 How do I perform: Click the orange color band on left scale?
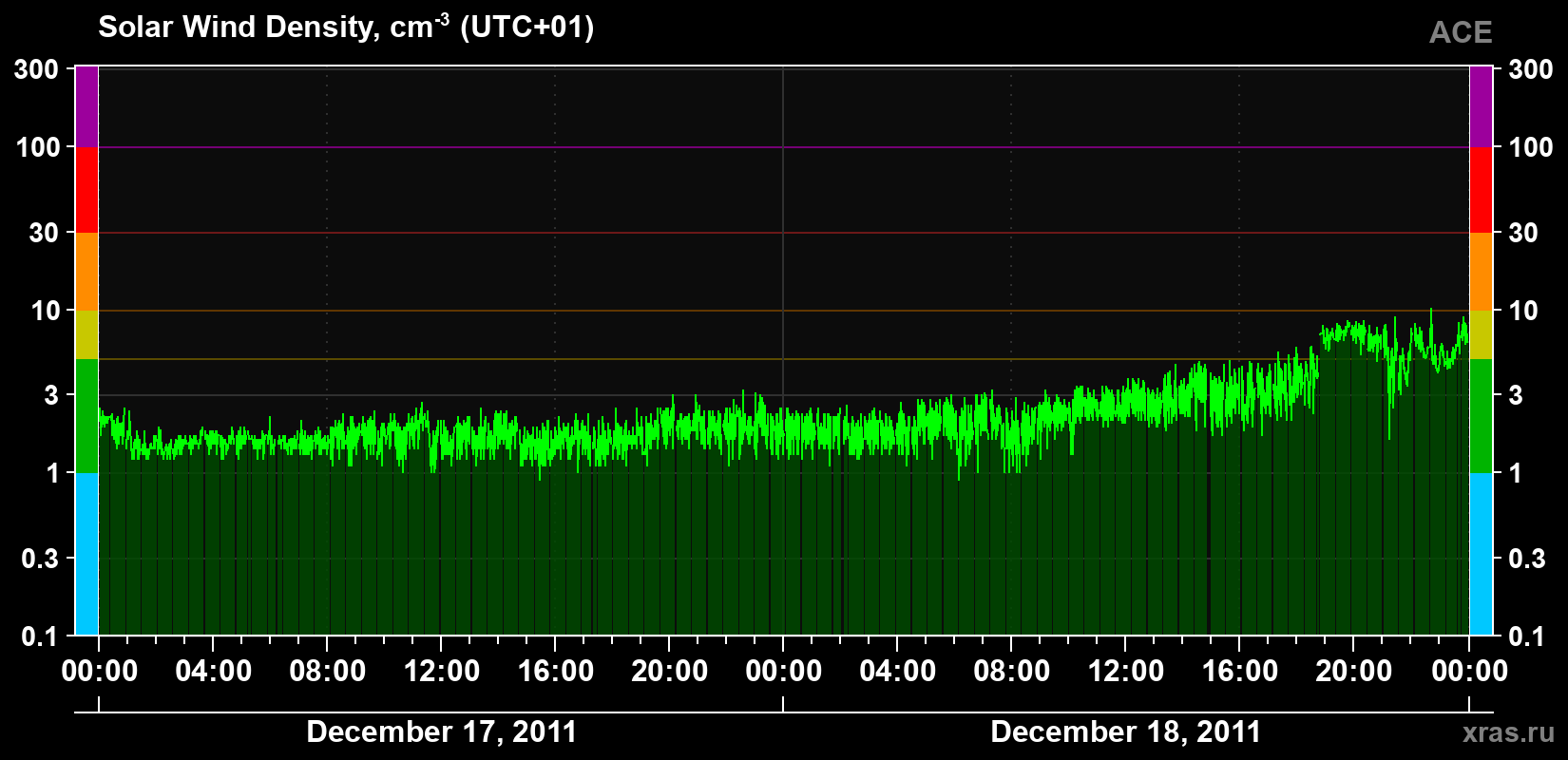coord(86,272)
